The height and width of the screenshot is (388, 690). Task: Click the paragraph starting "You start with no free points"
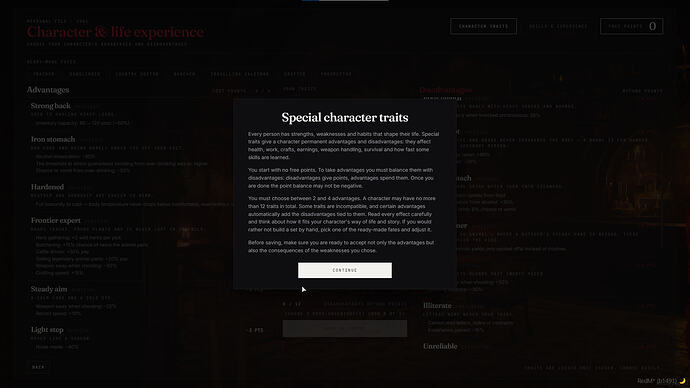342,178
